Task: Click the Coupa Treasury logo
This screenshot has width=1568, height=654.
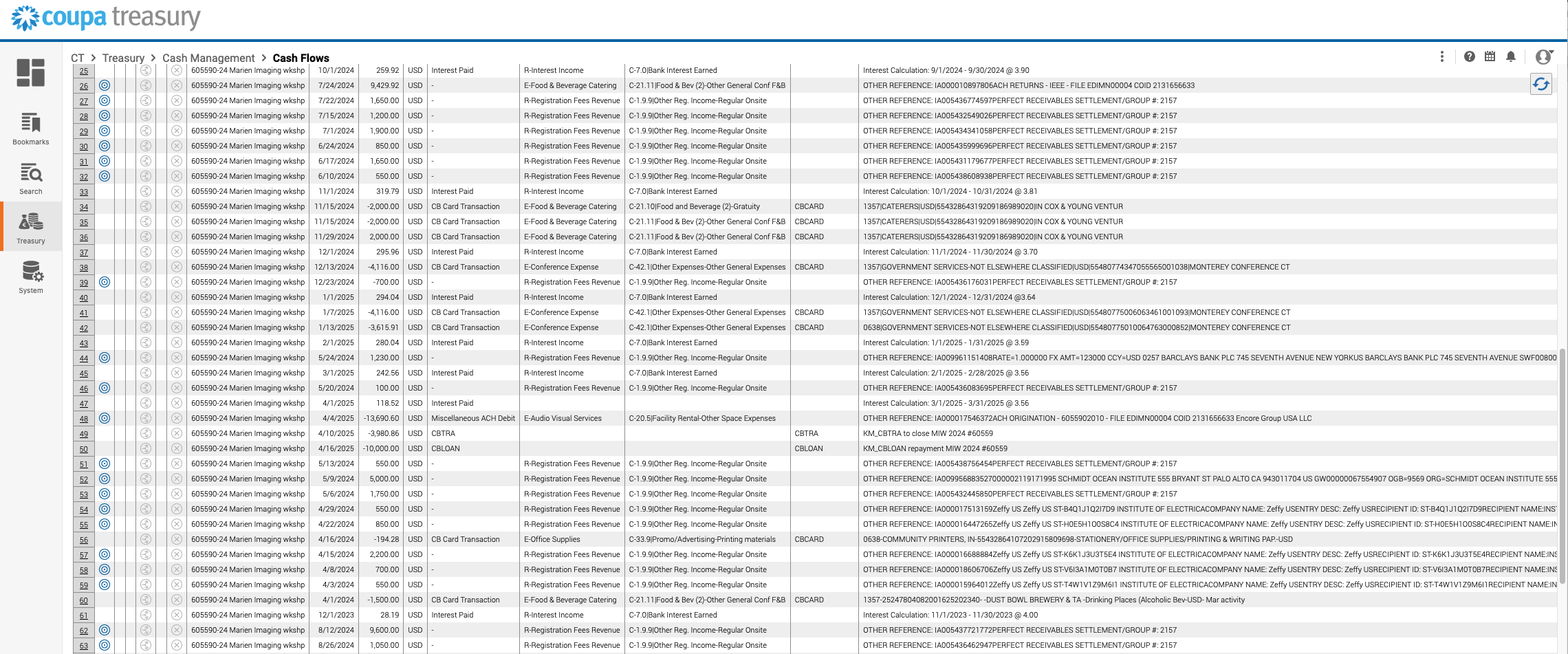Action: click(106, 18)
